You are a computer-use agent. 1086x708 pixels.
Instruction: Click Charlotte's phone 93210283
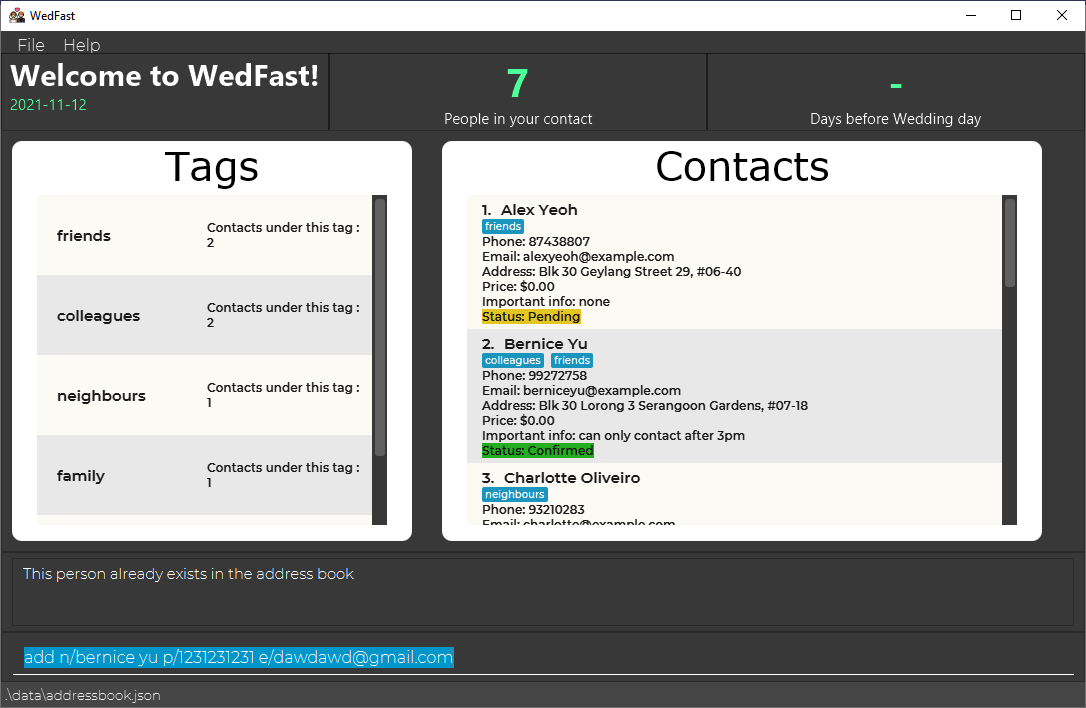coord(533,510)
